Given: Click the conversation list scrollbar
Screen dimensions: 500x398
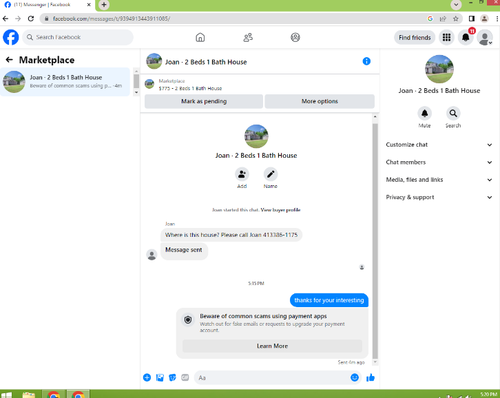Looking at the screenshot, I should coord(136,81).
